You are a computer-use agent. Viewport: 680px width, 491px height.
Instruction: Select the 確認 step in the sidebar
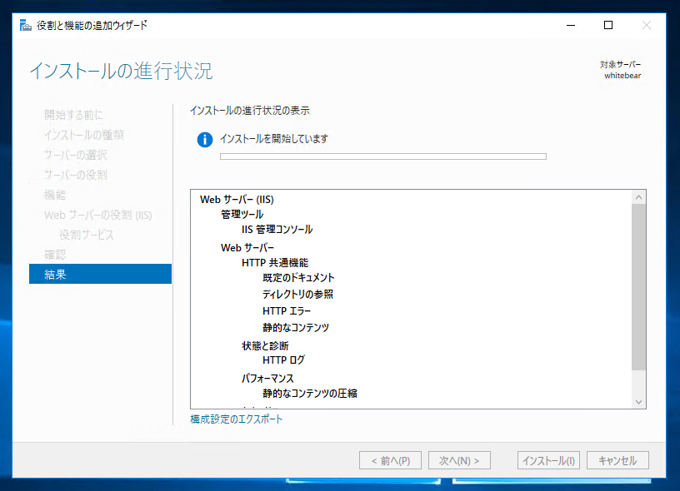tap(55, 254)
